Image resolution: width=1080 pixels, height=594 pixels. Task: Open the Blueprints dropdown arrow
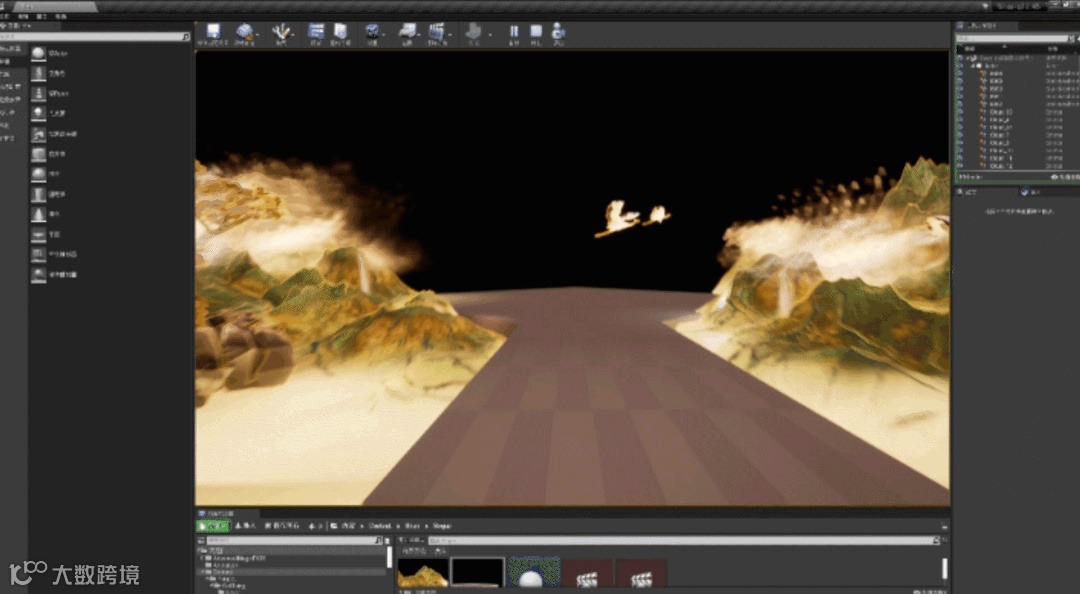click(x=421, y=33)
